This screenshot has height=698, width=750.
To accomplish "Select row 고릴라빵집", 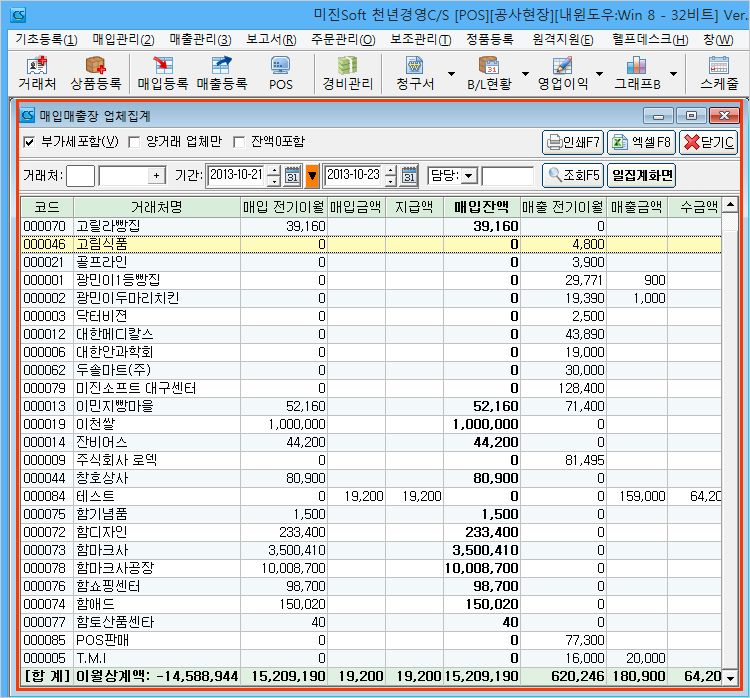I will 371,226.
